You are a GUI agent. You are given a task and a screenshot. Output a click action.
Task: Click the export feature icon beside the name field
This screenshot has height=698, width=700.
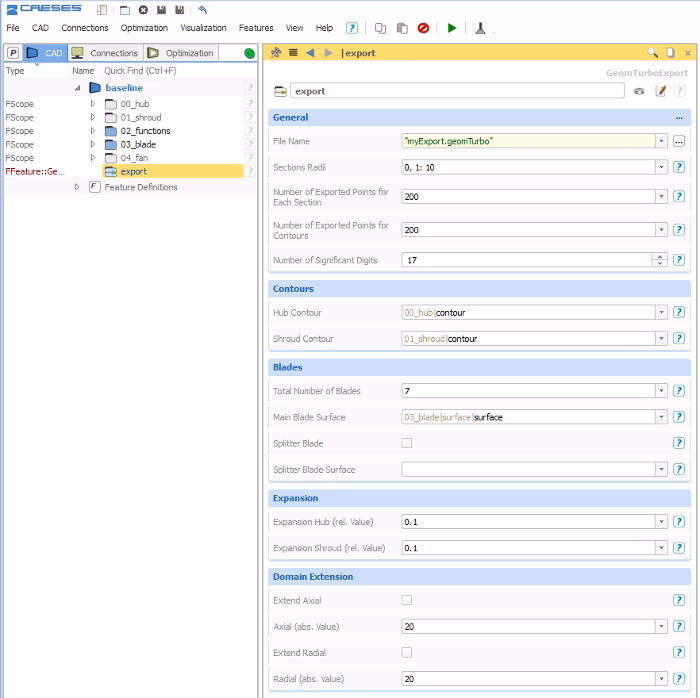tap(280, 91)
